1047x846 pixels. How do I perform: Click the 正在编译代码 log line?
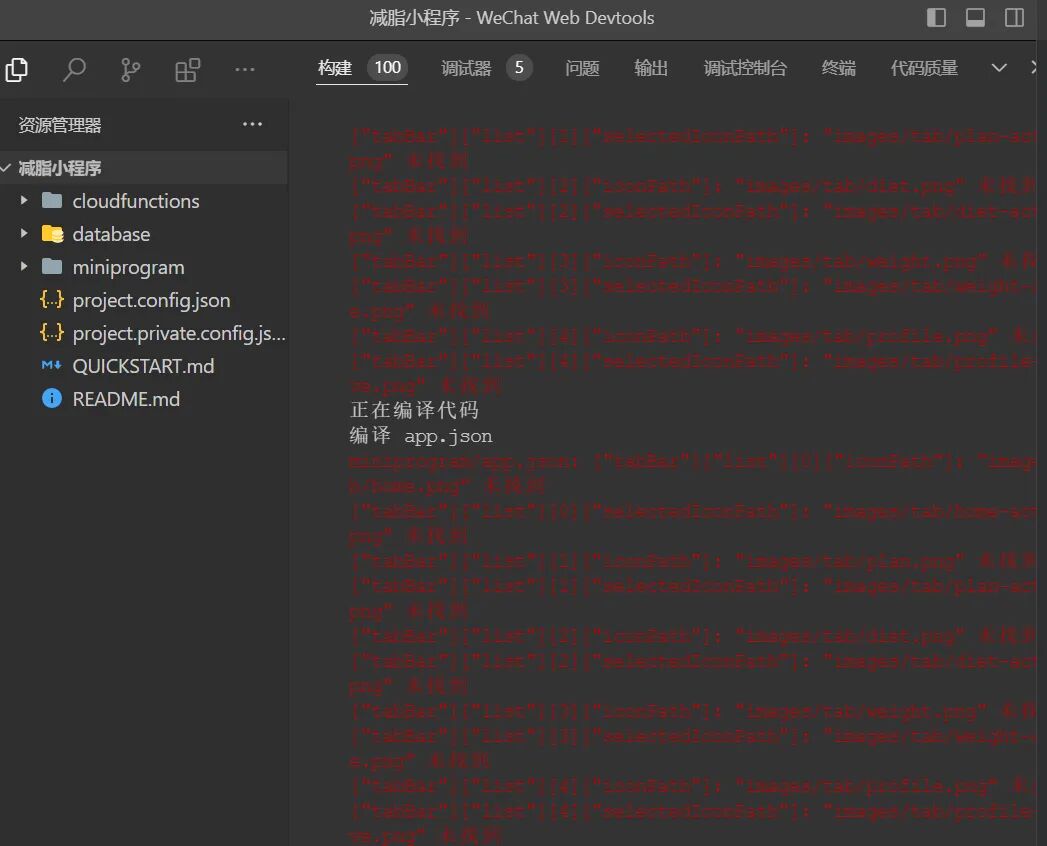click(414, 410)
